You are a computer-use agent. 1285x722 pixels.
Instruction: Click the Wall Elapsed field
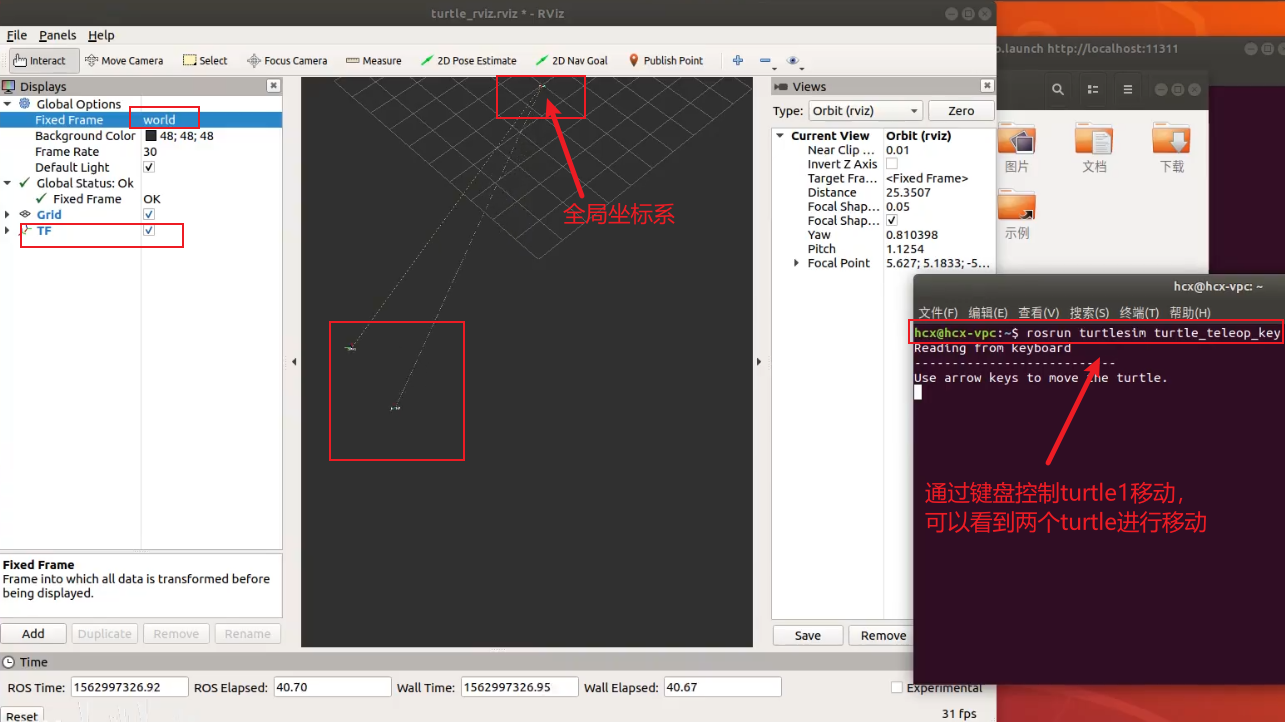coord(722,687)
